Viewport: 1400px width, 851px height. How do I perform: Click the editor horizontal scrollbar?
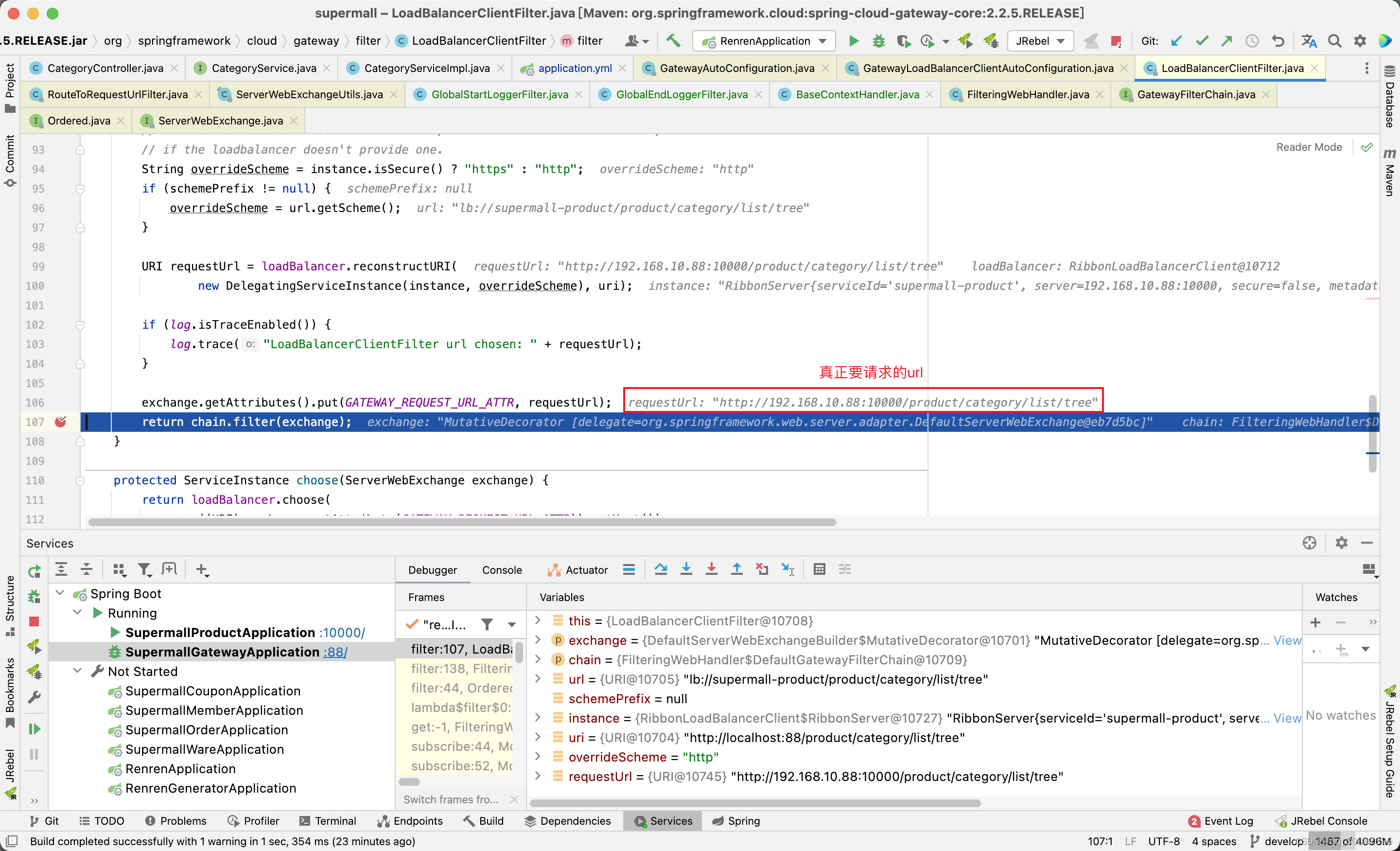pyautogui.click(x=462, y=522)
